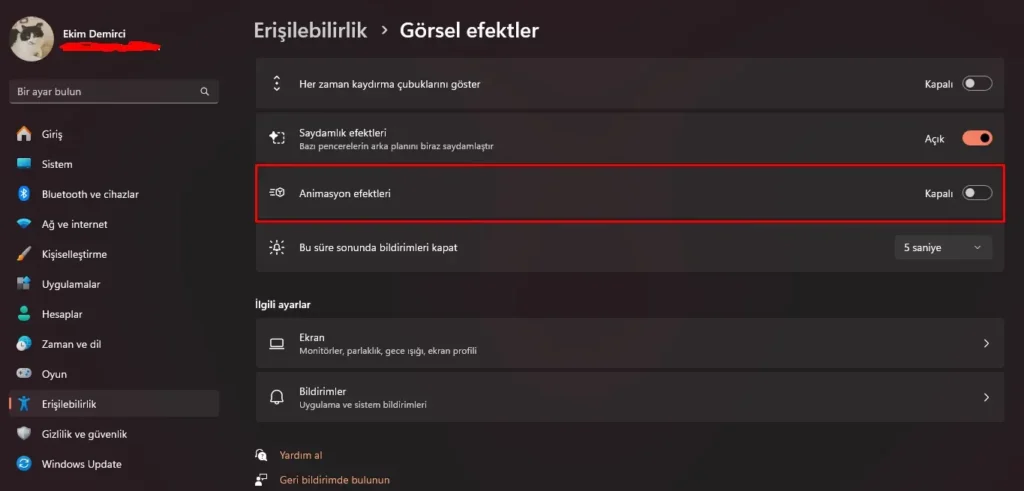Turn off Saydamlık efektleri switch
Viewport: 1024px width, 491px height.
coord(976,139)
